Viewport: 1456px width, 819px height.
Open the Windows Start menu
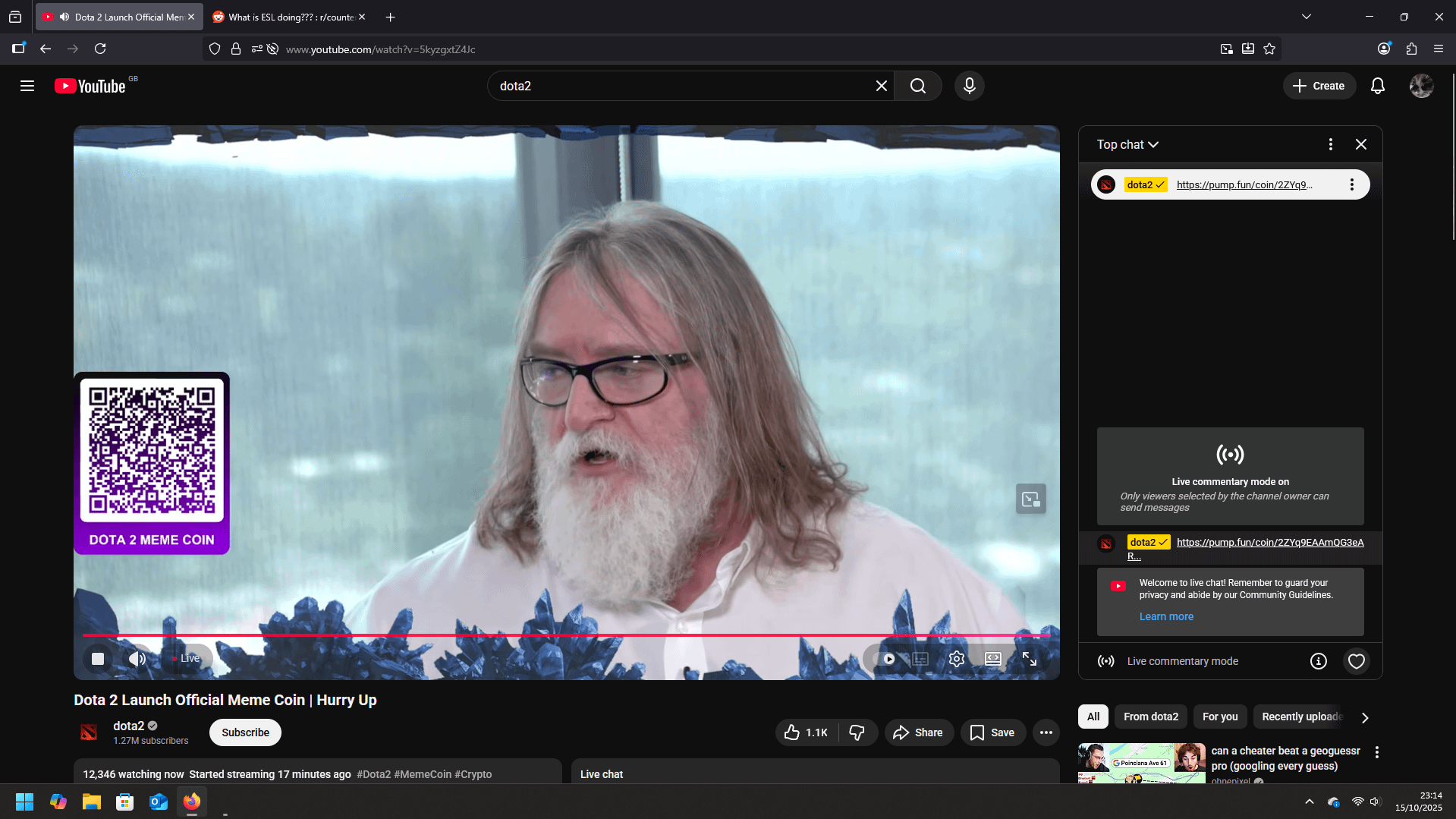(24, 802)
